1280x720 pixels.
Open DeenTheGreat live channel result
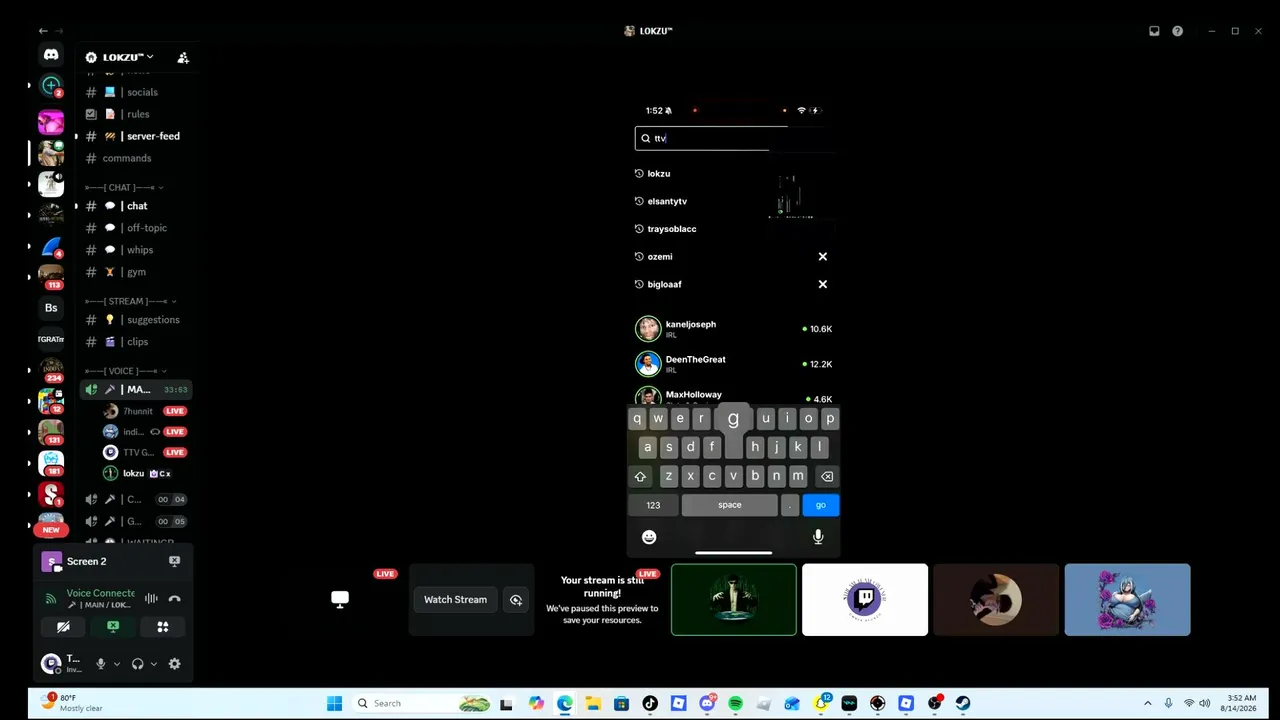pos(734,364)
